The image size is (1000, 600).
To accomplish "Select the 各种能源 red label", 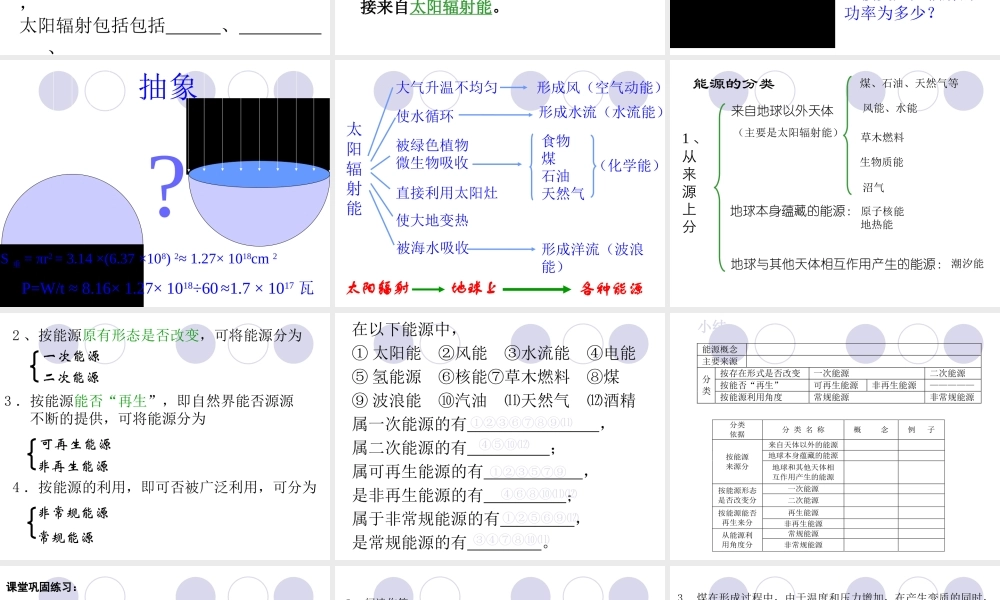I will tap(613, 289).
